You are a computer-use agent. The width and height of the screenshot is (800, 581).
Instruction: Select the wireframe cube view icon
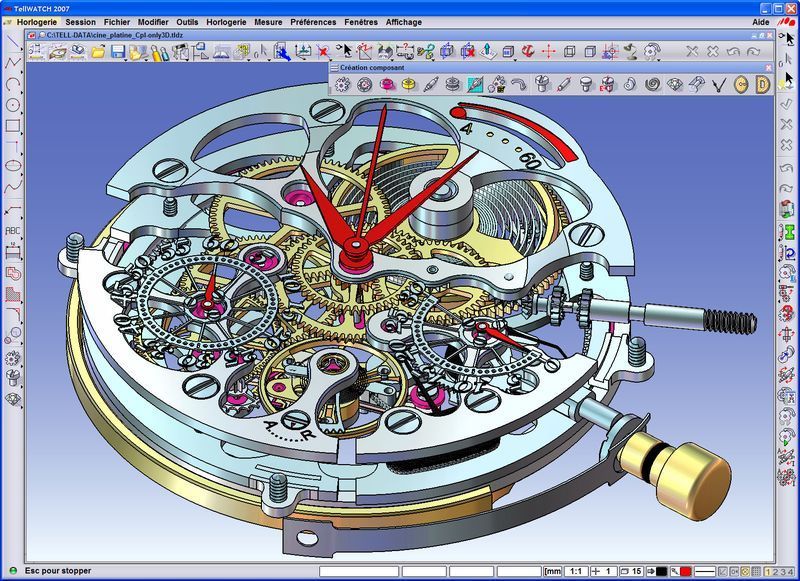569,51
